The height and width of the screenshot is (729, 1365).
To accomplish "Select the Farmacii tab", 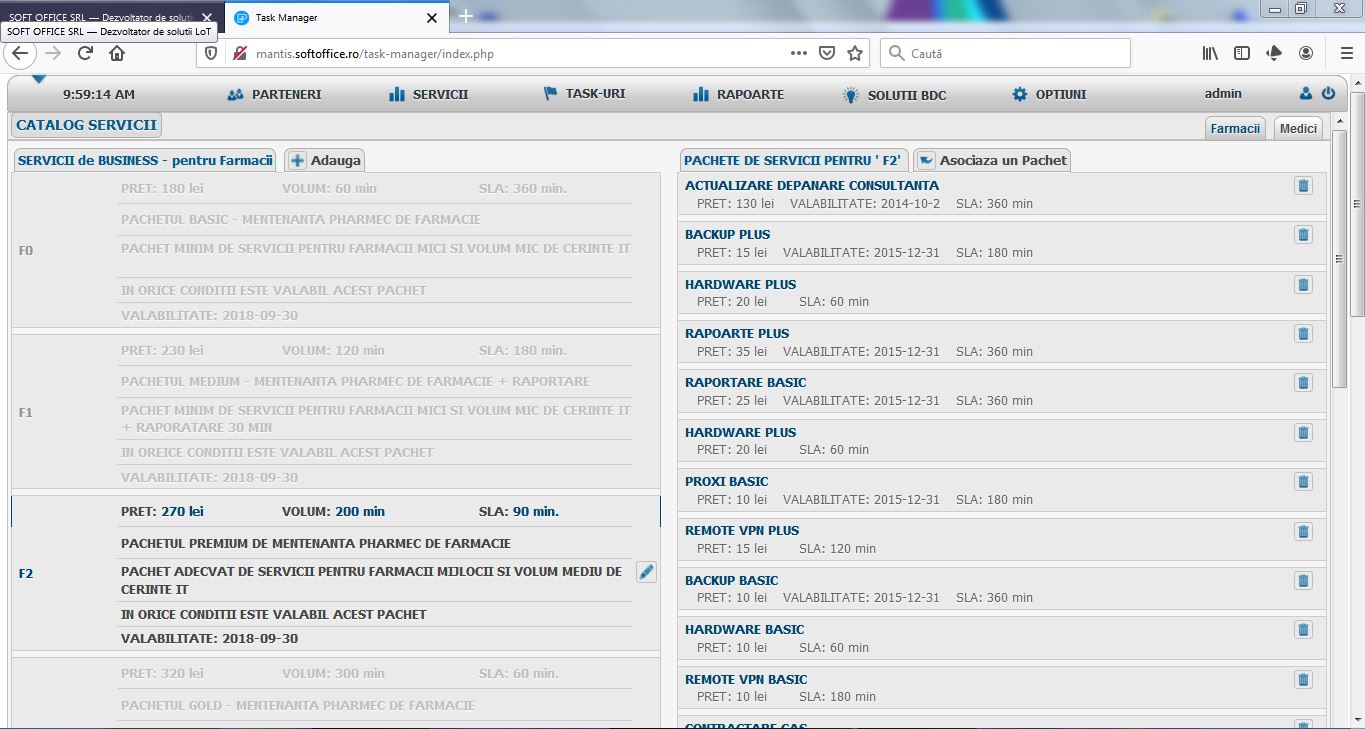I will 1234,129.
